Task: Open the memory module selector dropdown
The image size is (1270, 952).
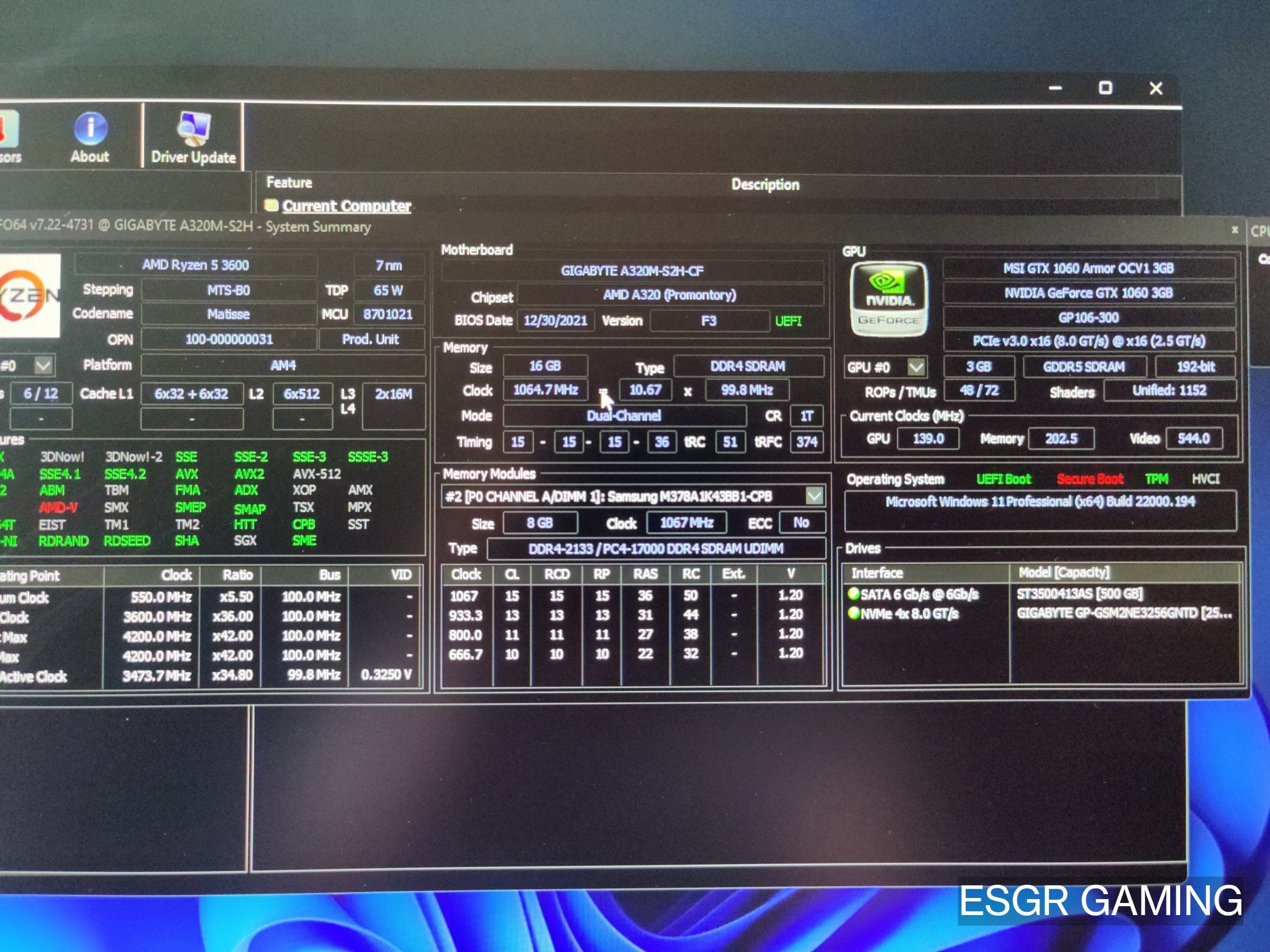Action: tap(814, 496)
